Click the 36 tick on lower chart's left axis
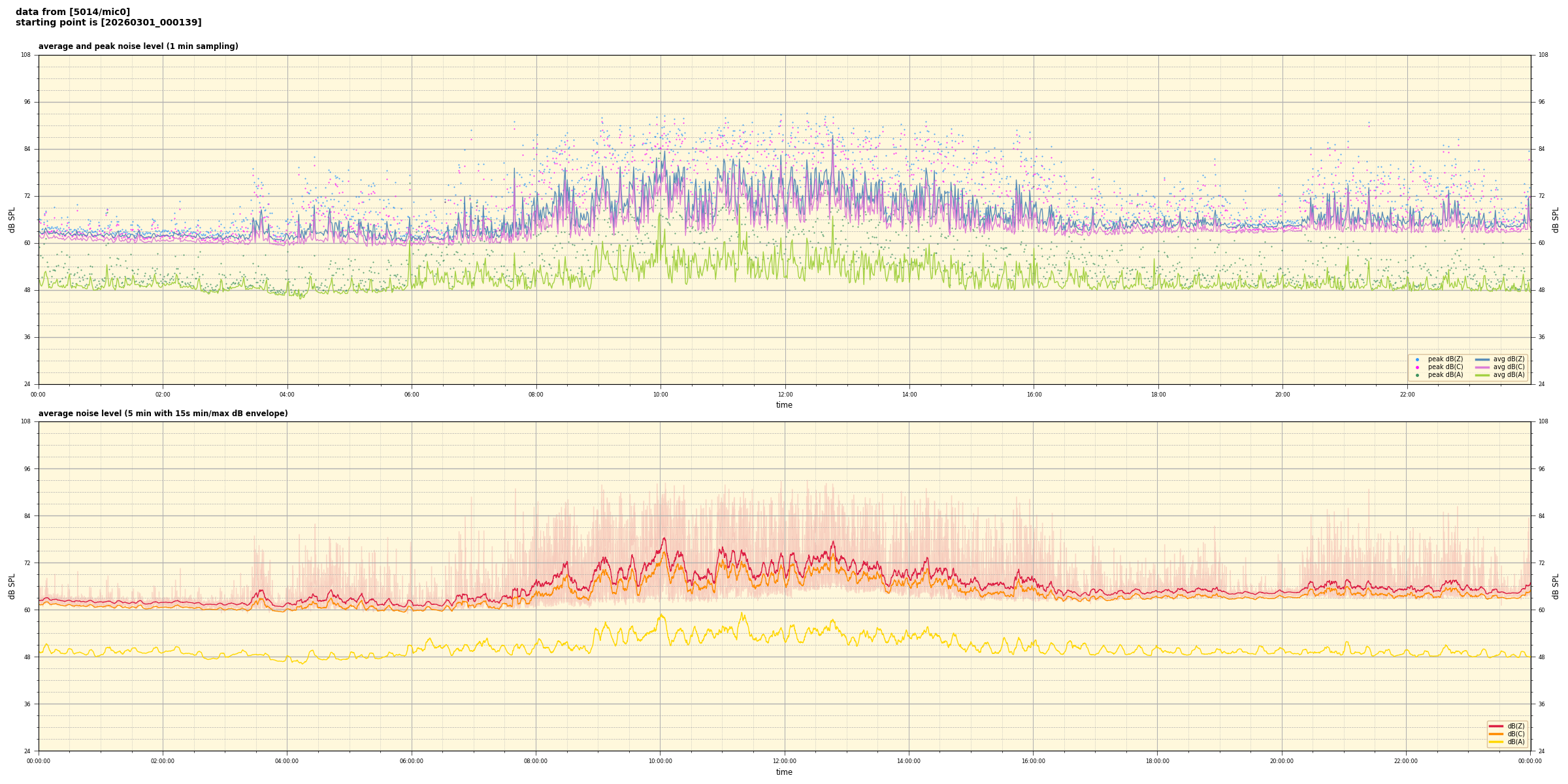This screenshot has width=1568, height=784. [27, 704]
